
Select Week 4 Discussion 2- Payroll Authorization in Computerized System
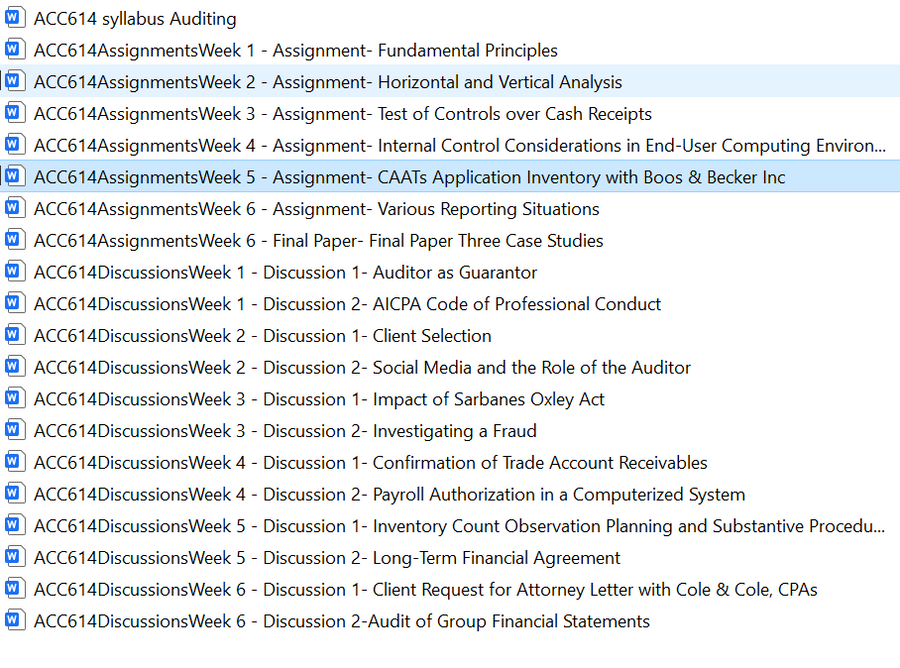click(x=389, y=494)
